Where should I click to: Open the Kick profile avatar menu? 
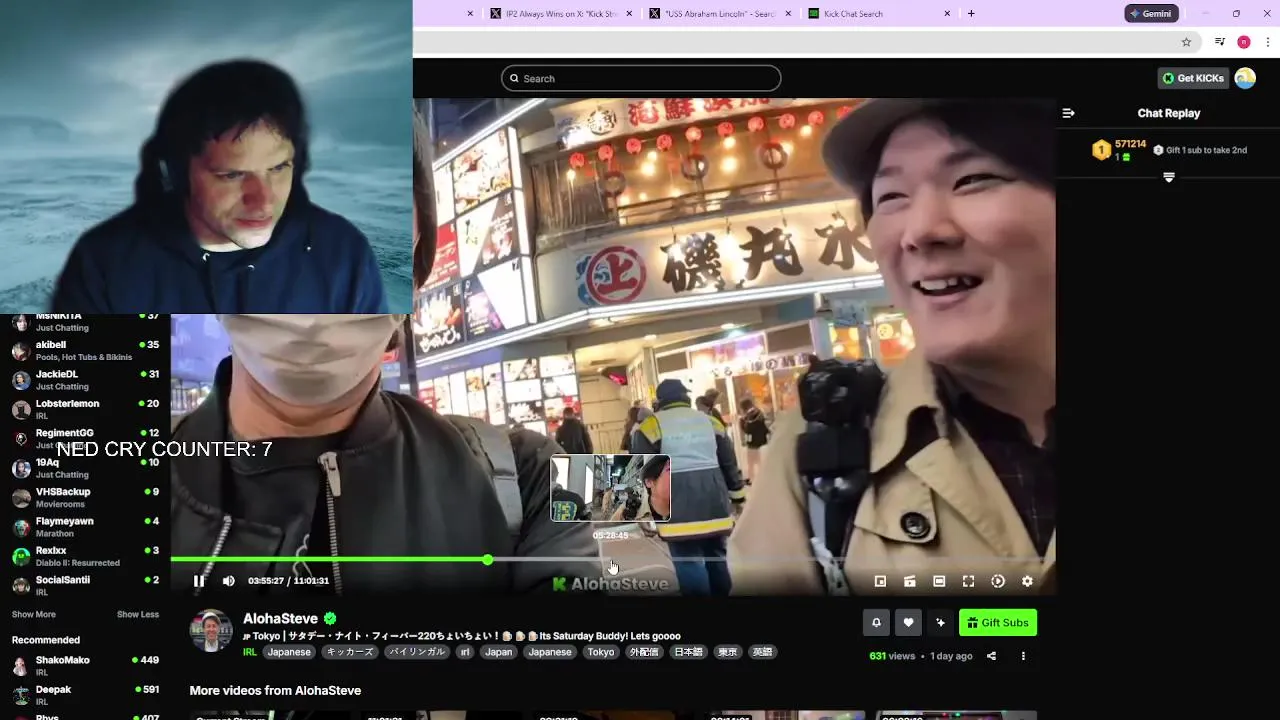coord(1245,78)
